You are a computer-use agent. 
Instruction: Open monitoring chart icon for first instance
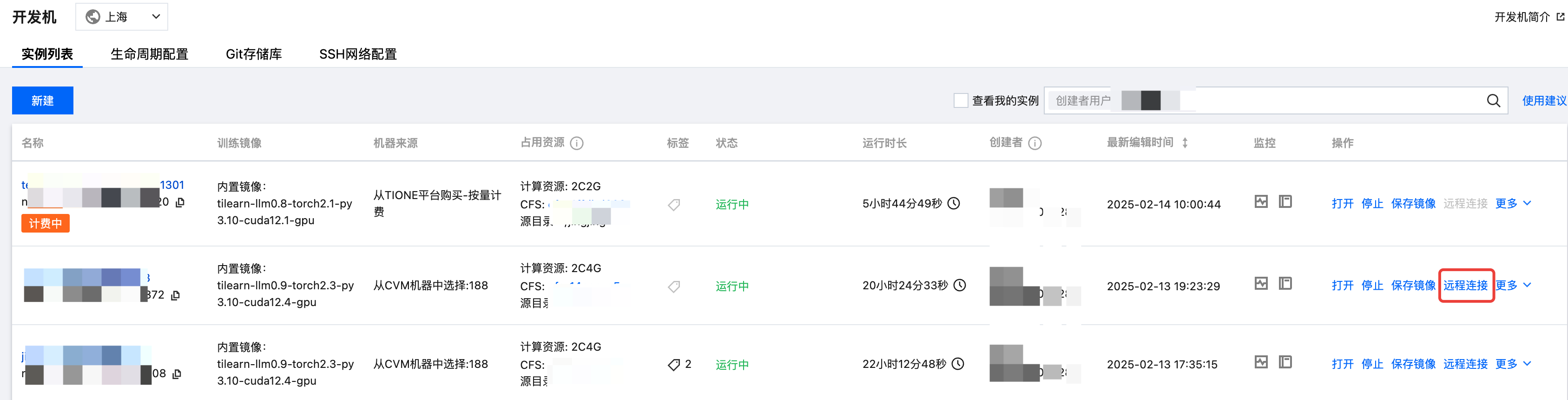click(x=1261, y=201)
